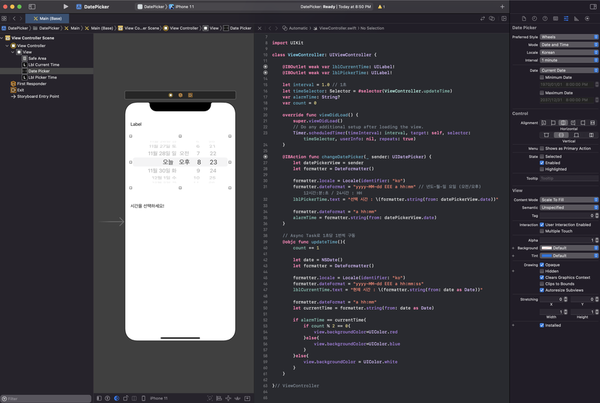This screenshot has height=403, width=600.
Task: Open the related items grid icon
Action: coord(4,18)
